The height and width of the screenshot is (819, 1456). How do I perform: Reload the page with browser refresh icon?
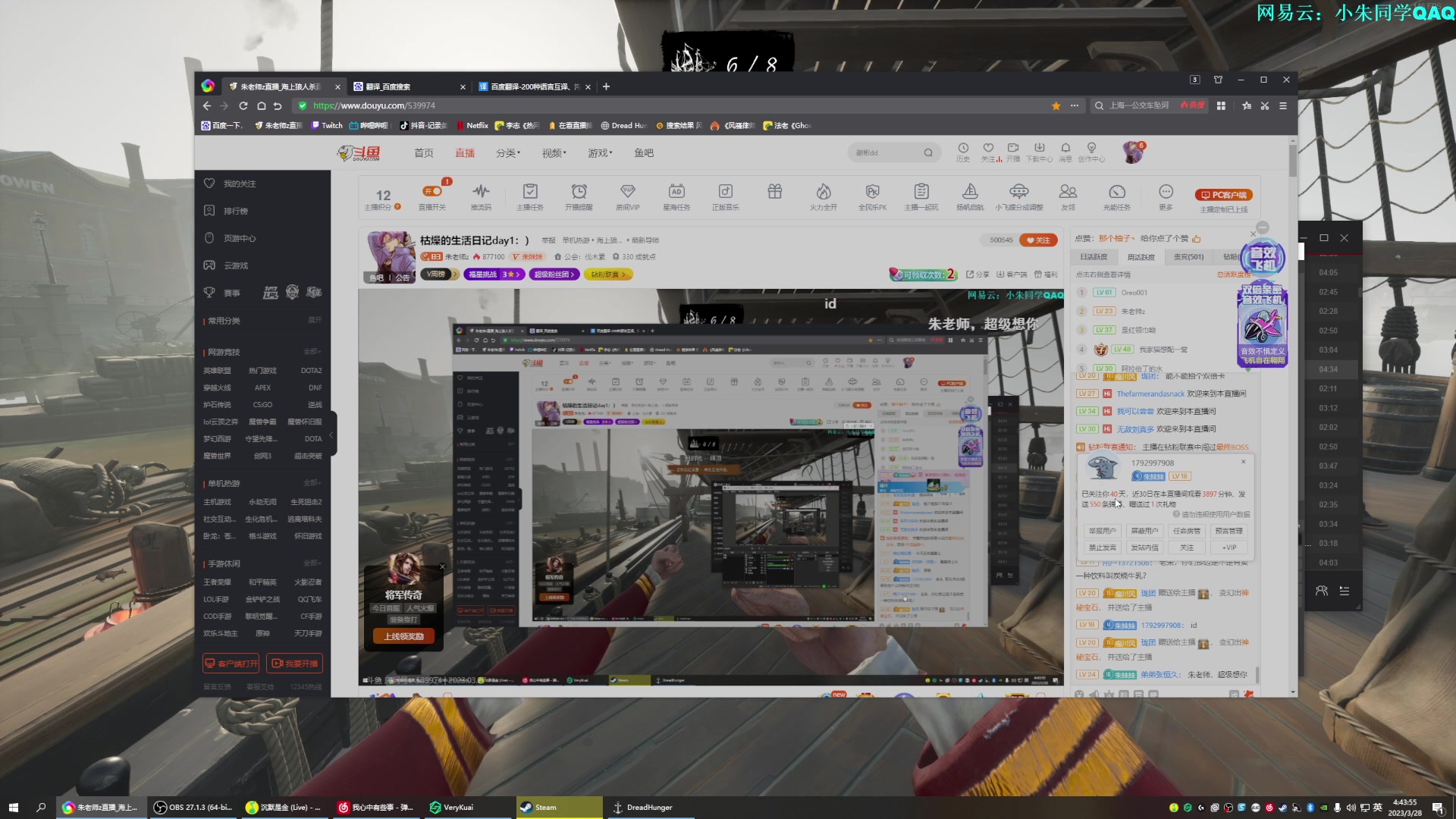243,106
